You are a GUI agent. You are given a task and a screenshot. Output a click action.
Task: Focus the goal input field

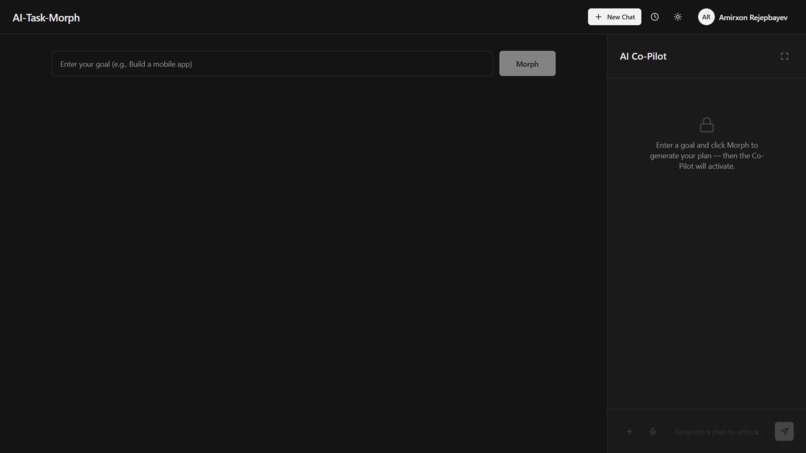pos(272,64)
